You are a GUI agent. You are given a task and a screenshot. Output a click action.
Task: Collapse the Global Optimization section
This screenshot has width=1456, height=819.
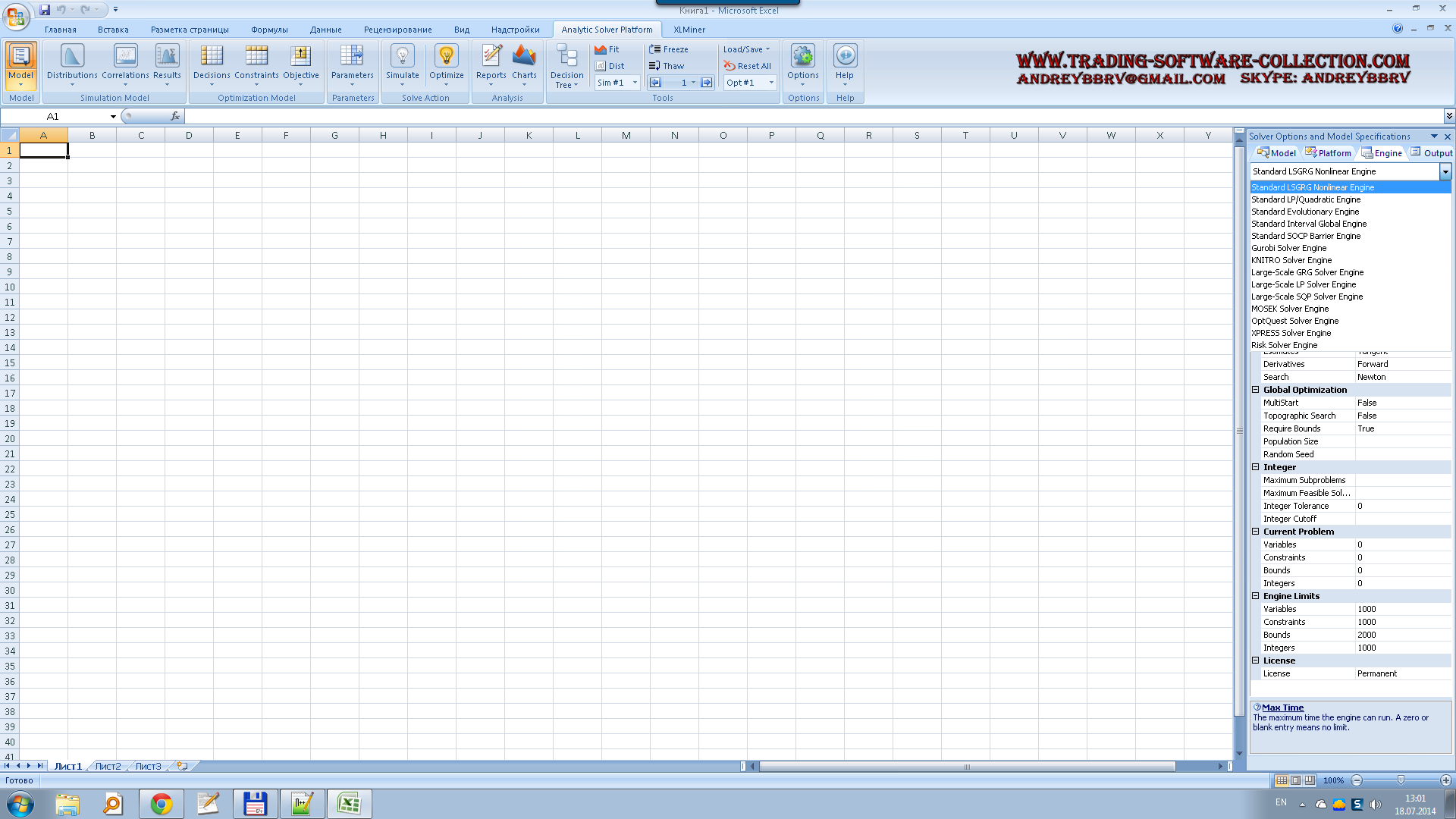pos(1255,390)
